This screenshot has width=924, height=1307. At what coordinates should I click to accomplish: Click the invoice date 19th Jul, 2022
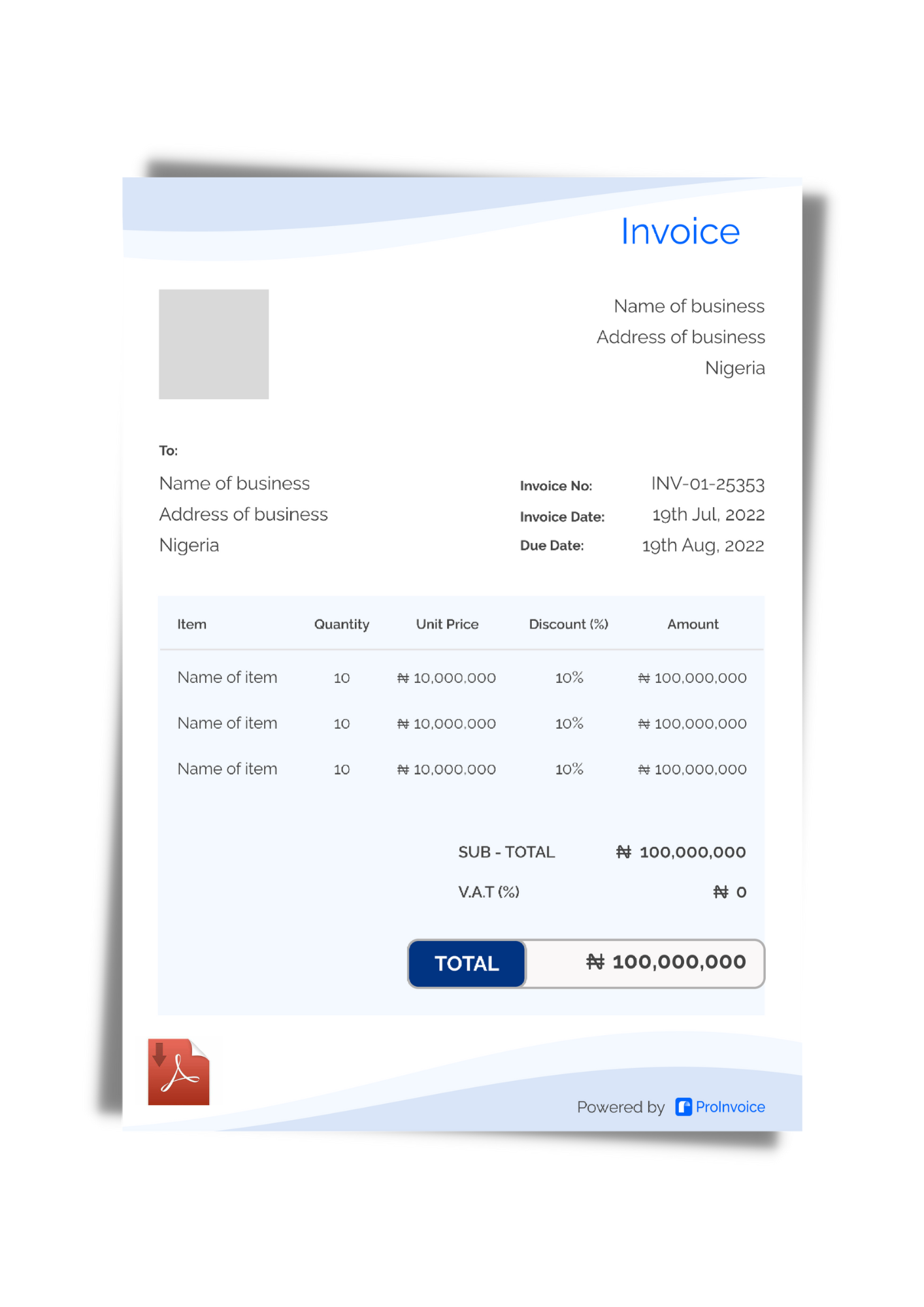[x=708, y=515]
